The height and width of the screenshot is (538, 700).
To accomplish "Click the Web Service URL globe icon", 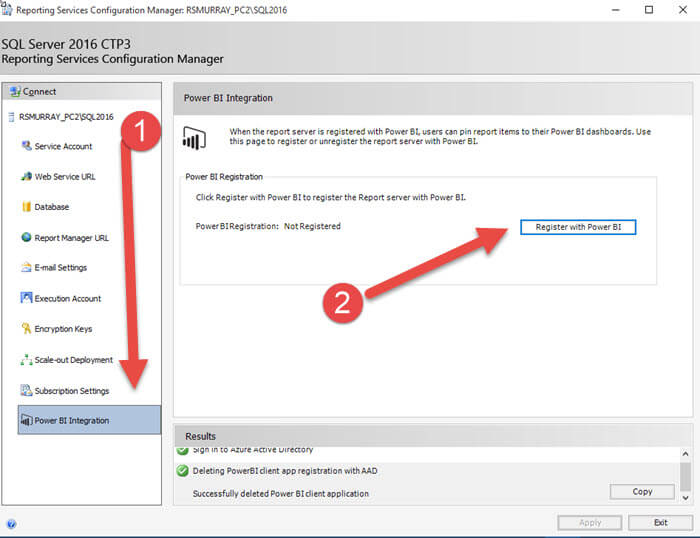I will (x=26, y=177).
